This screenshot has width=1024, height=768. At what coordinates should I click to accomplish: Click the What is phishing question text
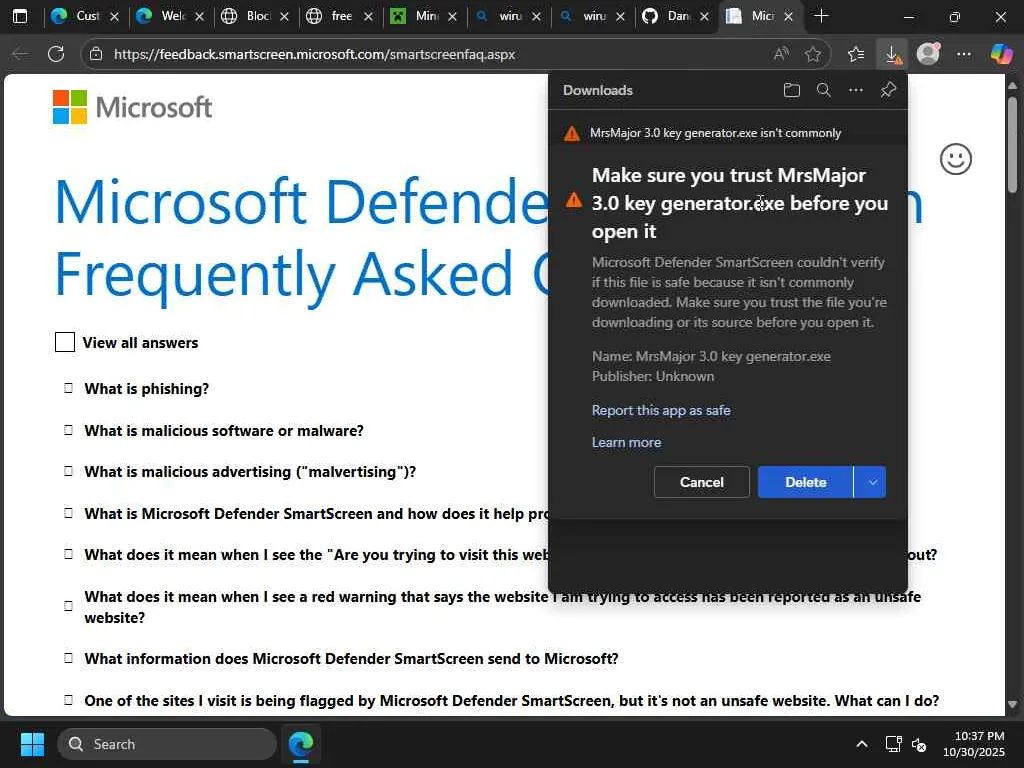point(146,389)
